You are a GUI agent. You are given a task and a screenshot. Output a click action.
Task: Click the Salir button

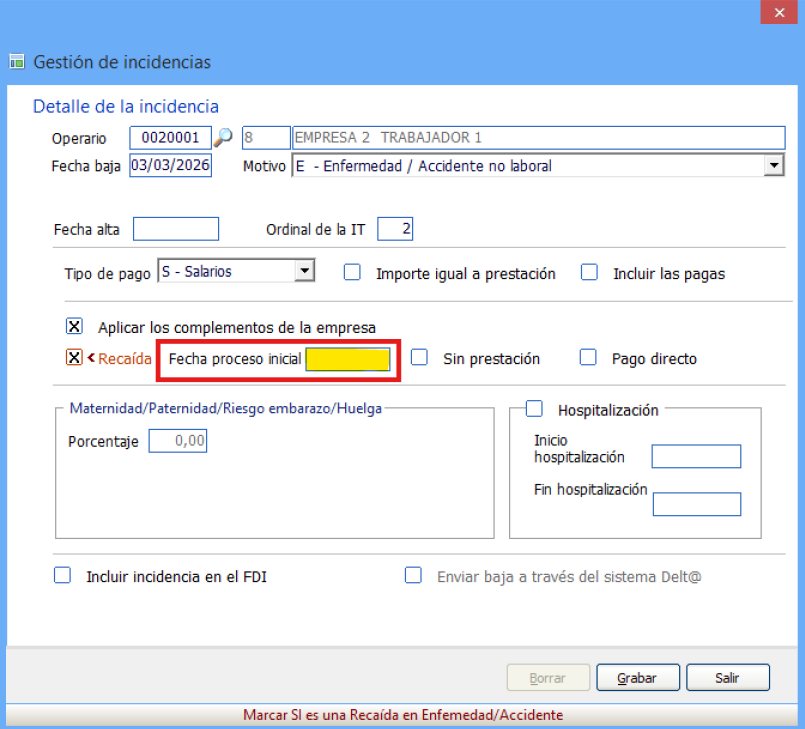727,678
